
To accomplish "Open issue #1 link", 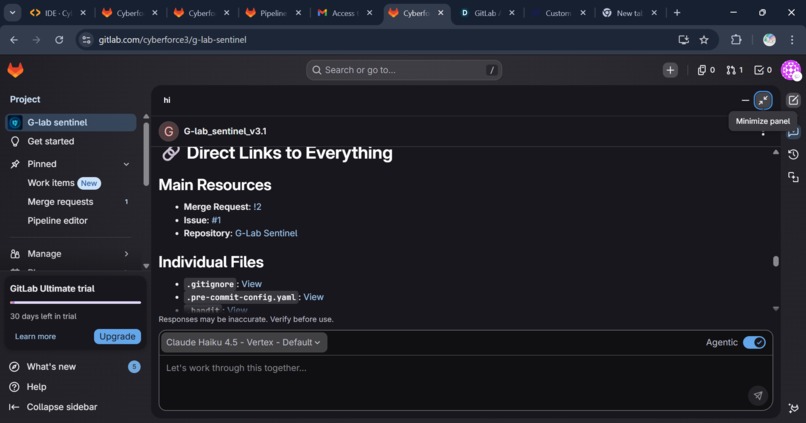I will click(216, 220).
